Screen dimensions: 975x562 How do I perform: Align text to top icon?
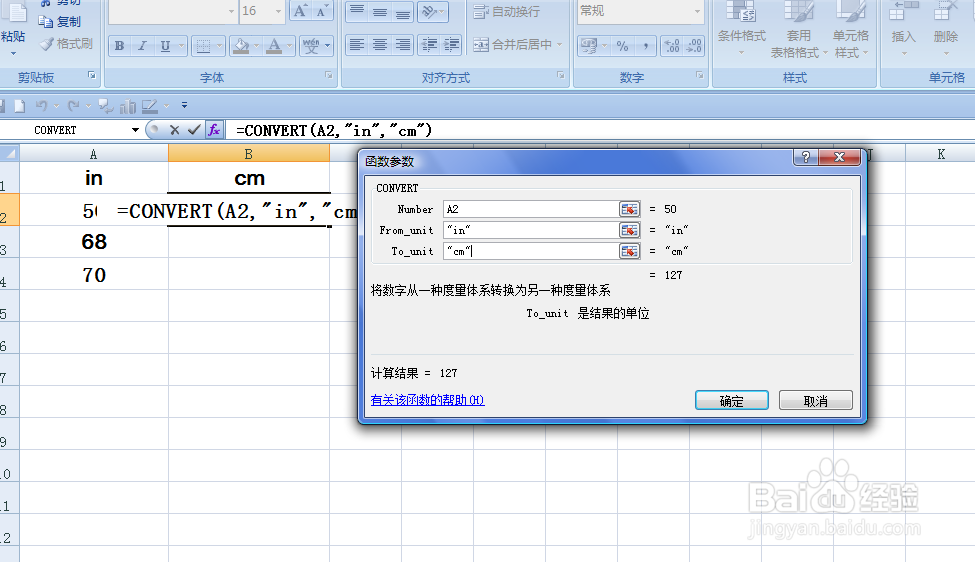(x=357, y=11)
